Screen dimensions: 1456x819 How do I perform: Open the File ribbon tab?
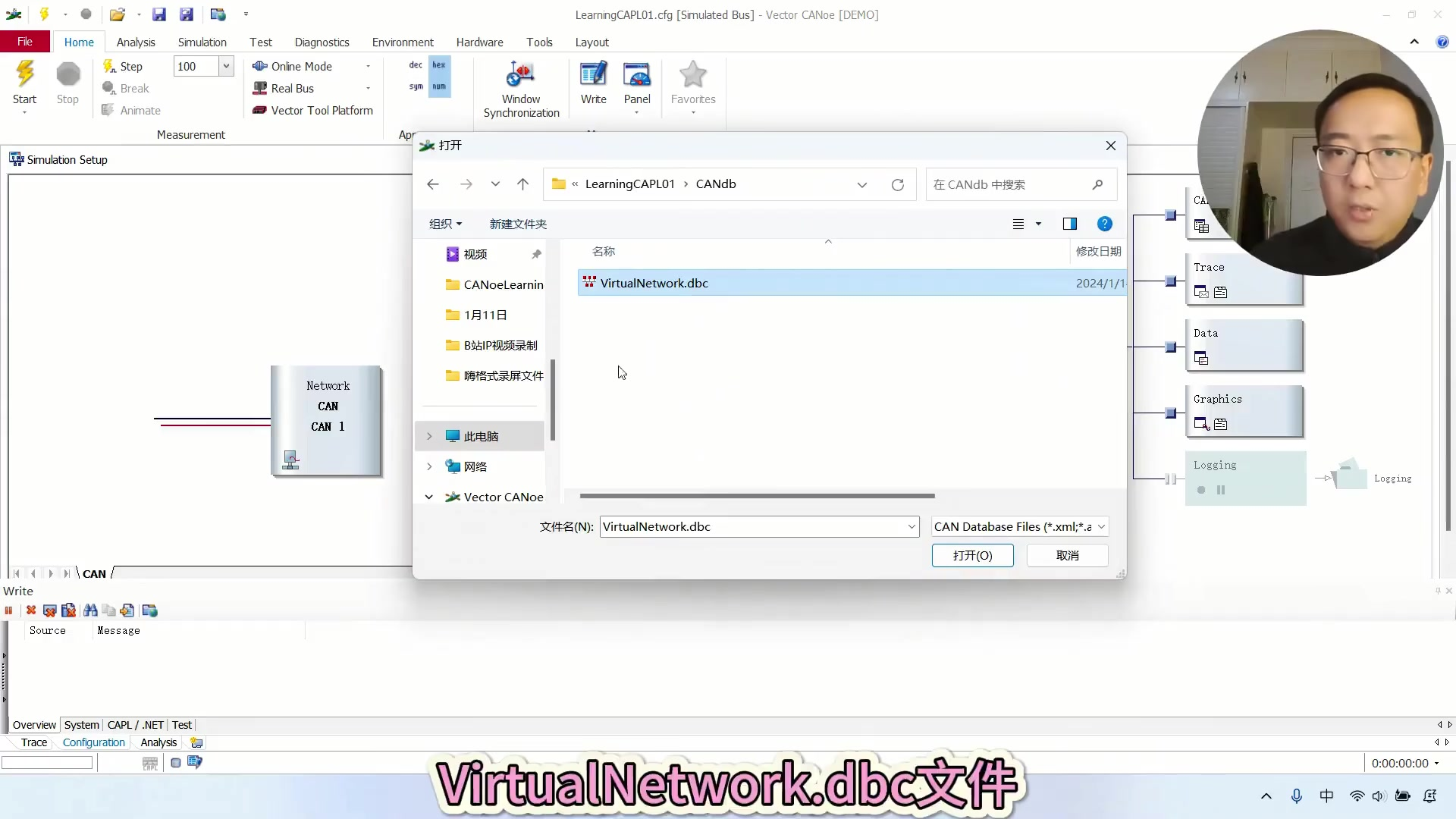click(x=25, y=42)
